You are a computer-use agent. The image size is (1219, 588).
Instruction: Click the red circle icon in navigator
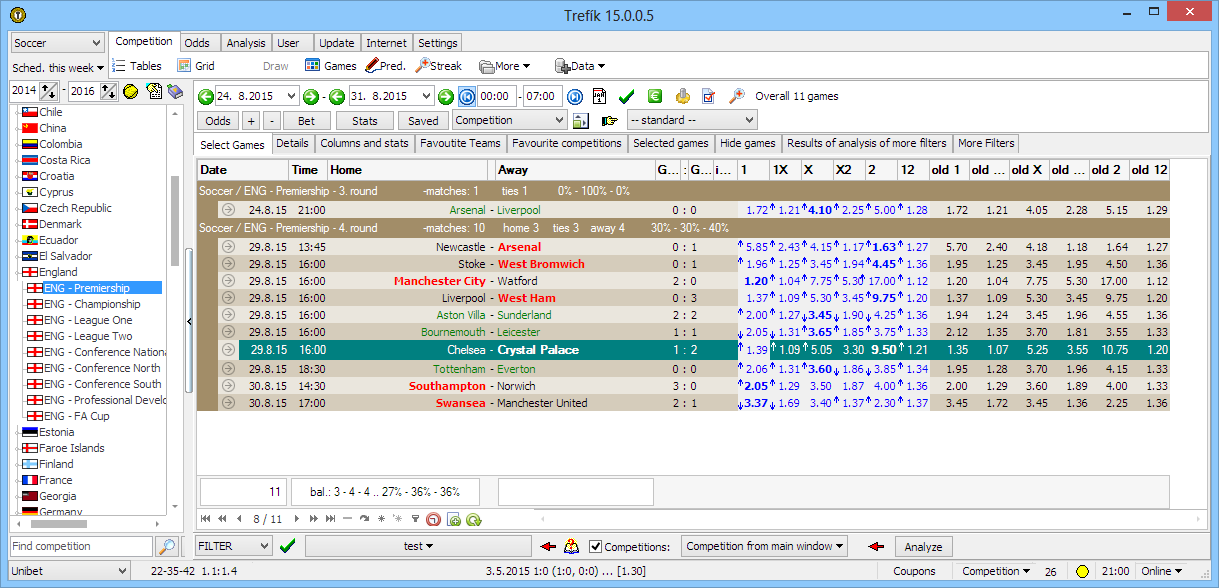pyautogui.click(x=433, y=519)
